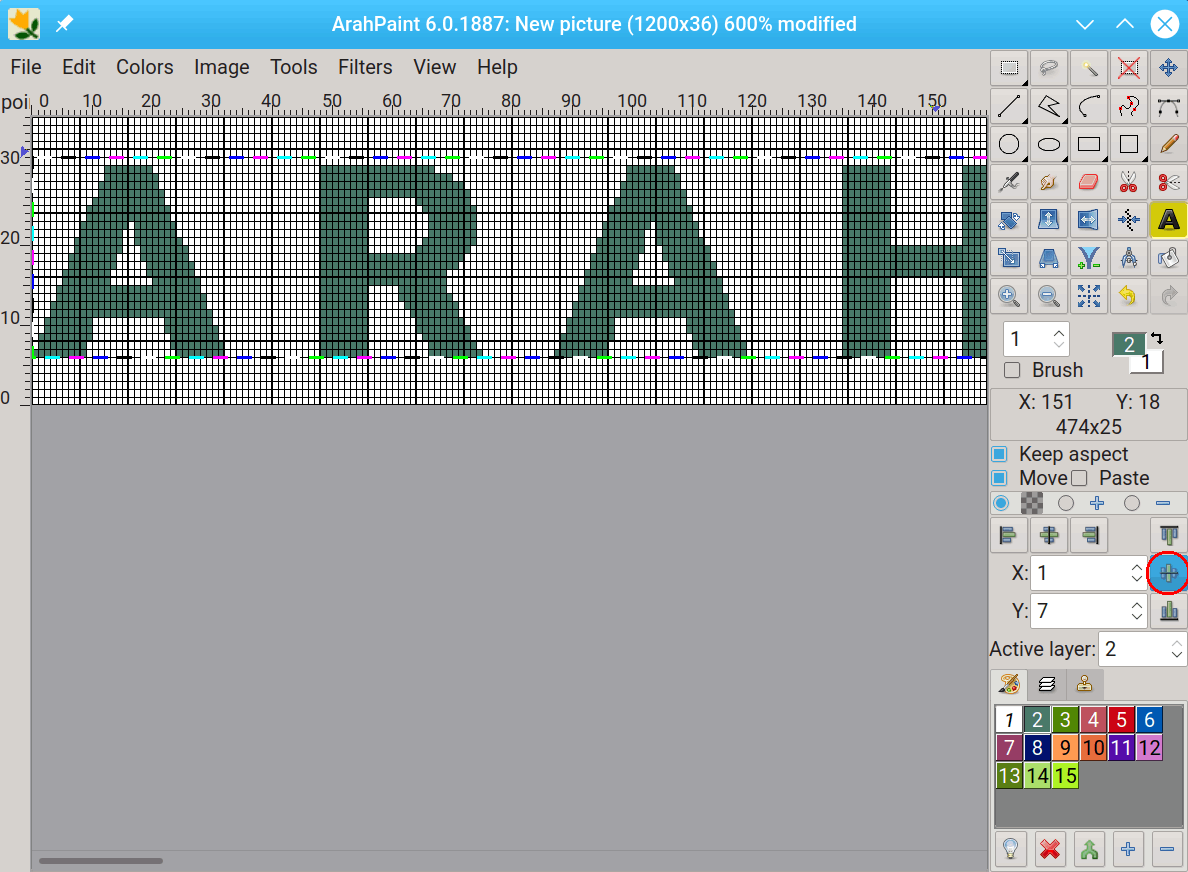Click the perspective transform icon
1188x872 pixels.
1049,258
